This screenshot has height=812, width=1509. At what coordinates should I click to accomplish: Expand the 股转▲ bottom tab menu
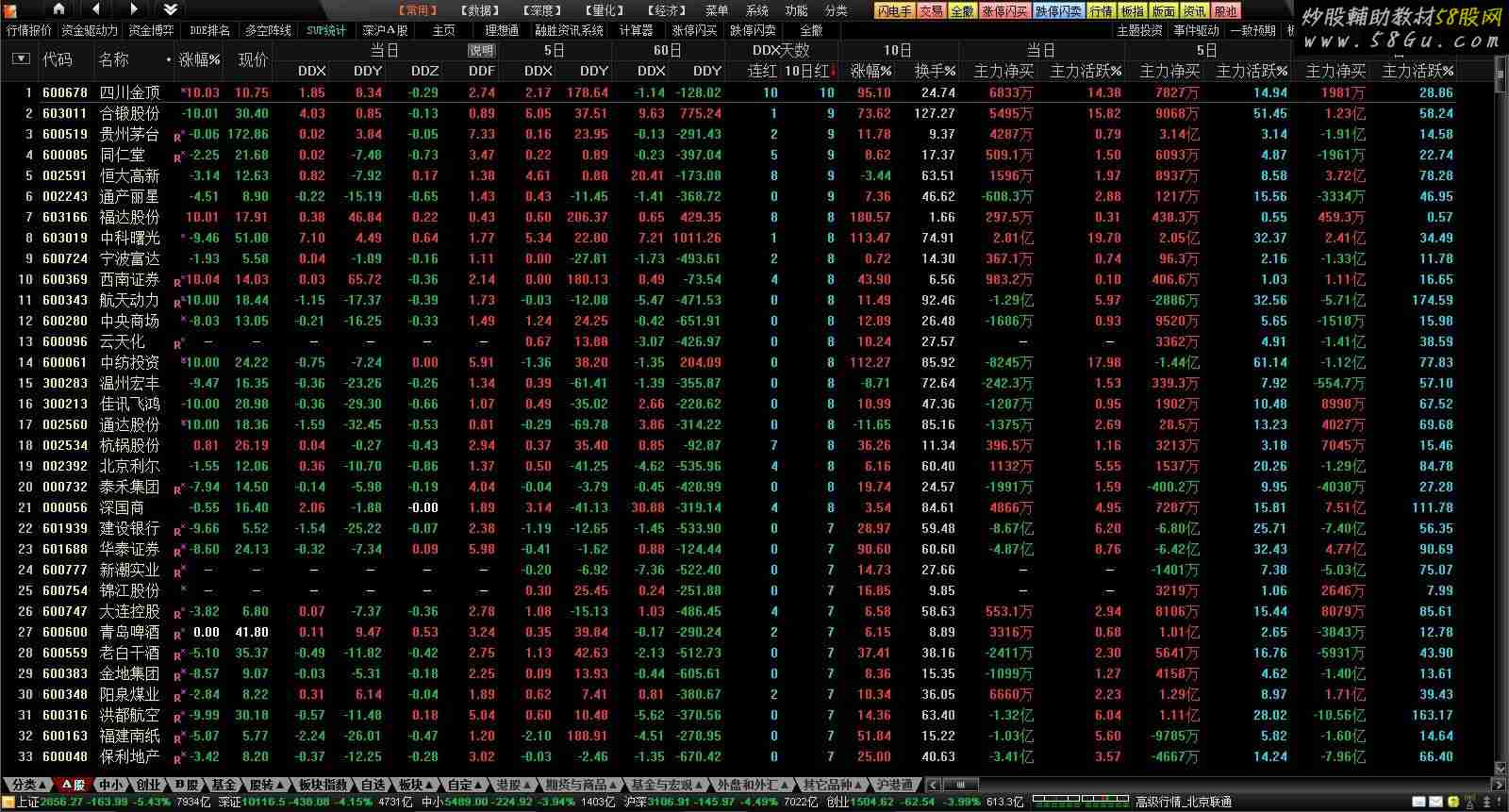tap(267, 785)
